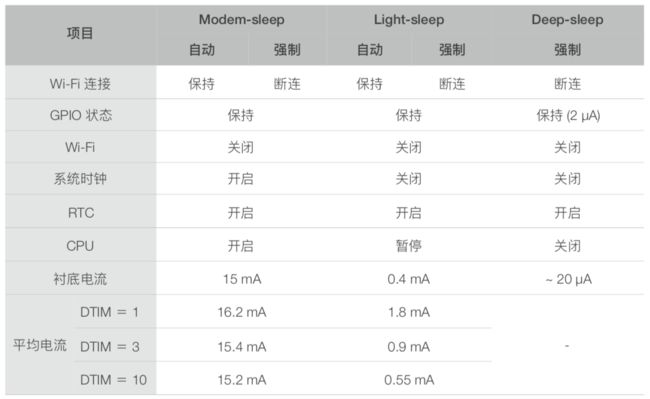Click the 系统时钟 row label
Image resolution: width=650 pixels, height=399 pixels.
(x=80, y=179)
